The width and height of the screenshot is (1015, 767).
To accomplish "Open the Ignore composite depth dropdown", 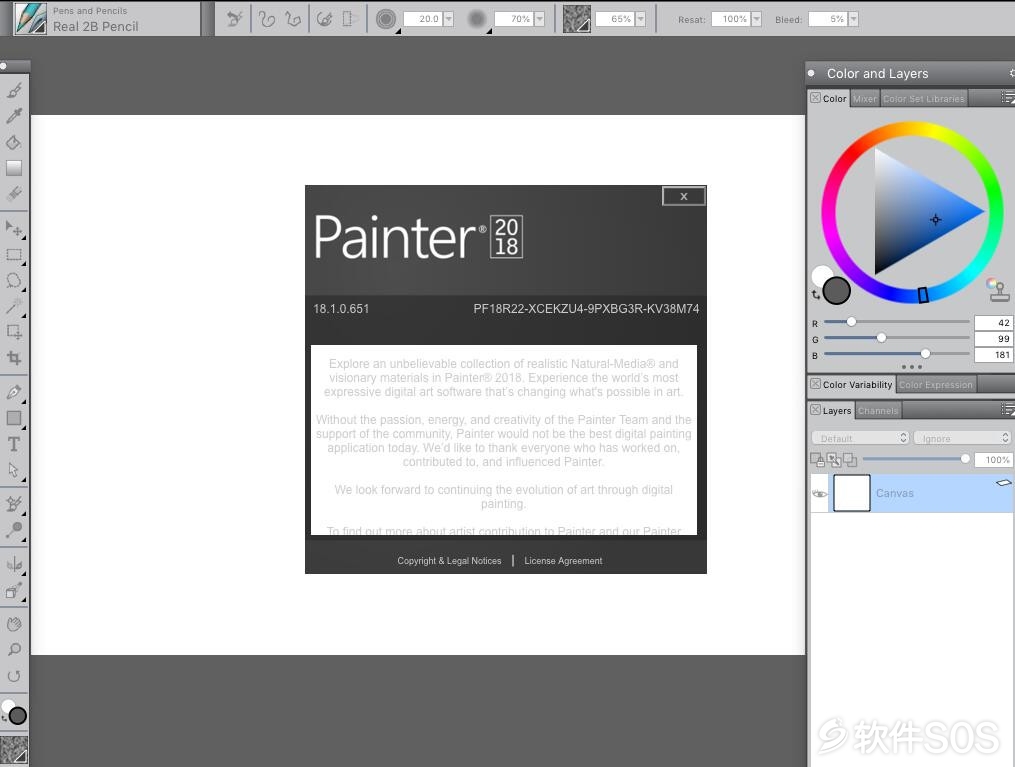I will point(962,438).
